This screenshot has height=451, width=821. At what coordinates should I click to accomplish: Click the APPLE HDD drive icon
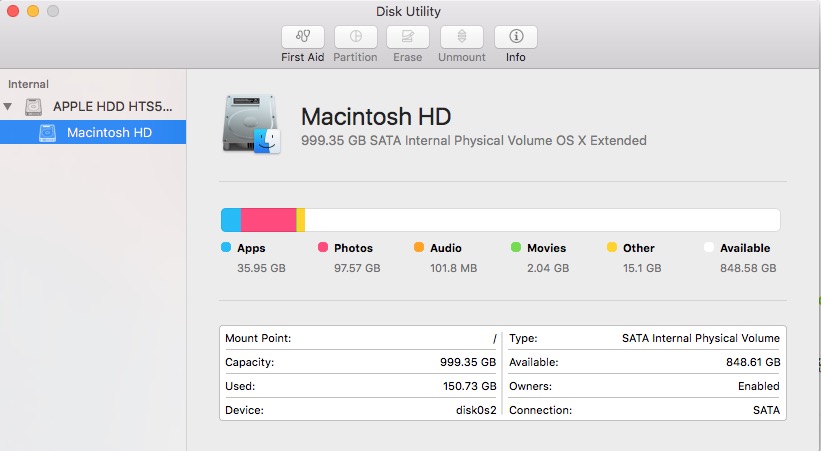[x=34, y=107]
